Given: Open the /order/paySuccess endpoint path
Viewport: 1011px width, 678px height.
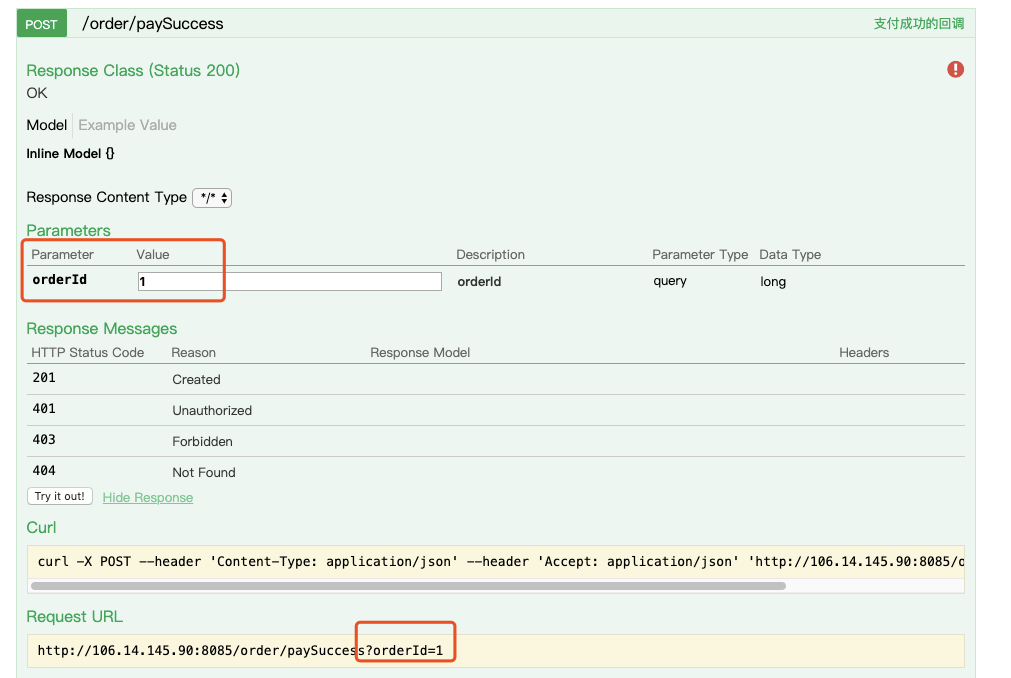Looking at the screenshot, I should (152, 24).
